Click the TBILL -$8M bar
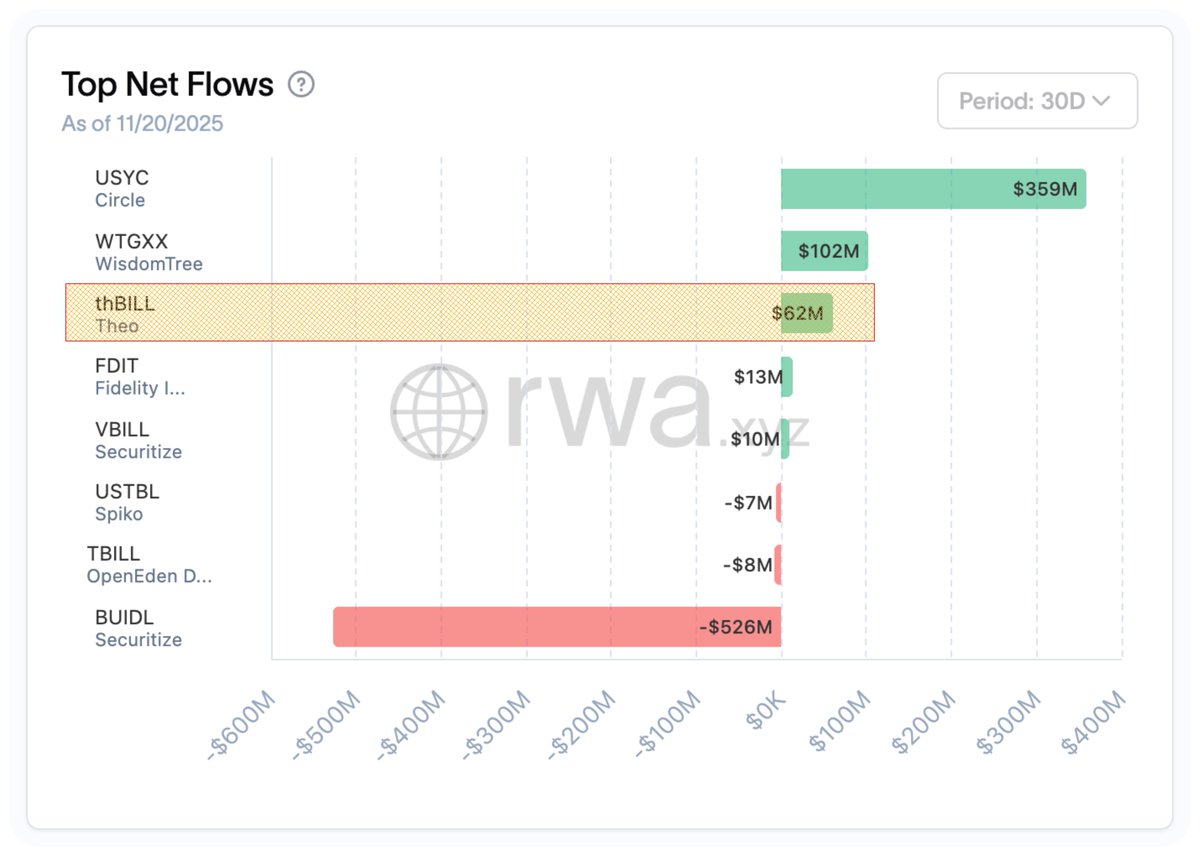 pos(777,565)
